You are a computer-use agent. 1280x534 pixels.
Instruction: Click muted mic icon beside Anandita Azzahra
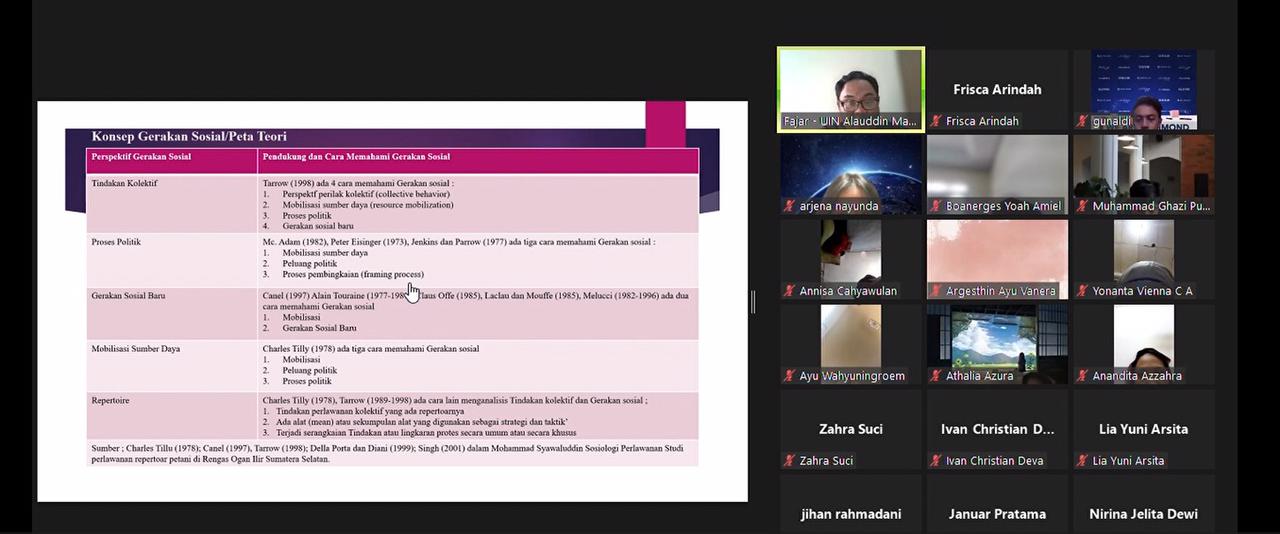1082,376
